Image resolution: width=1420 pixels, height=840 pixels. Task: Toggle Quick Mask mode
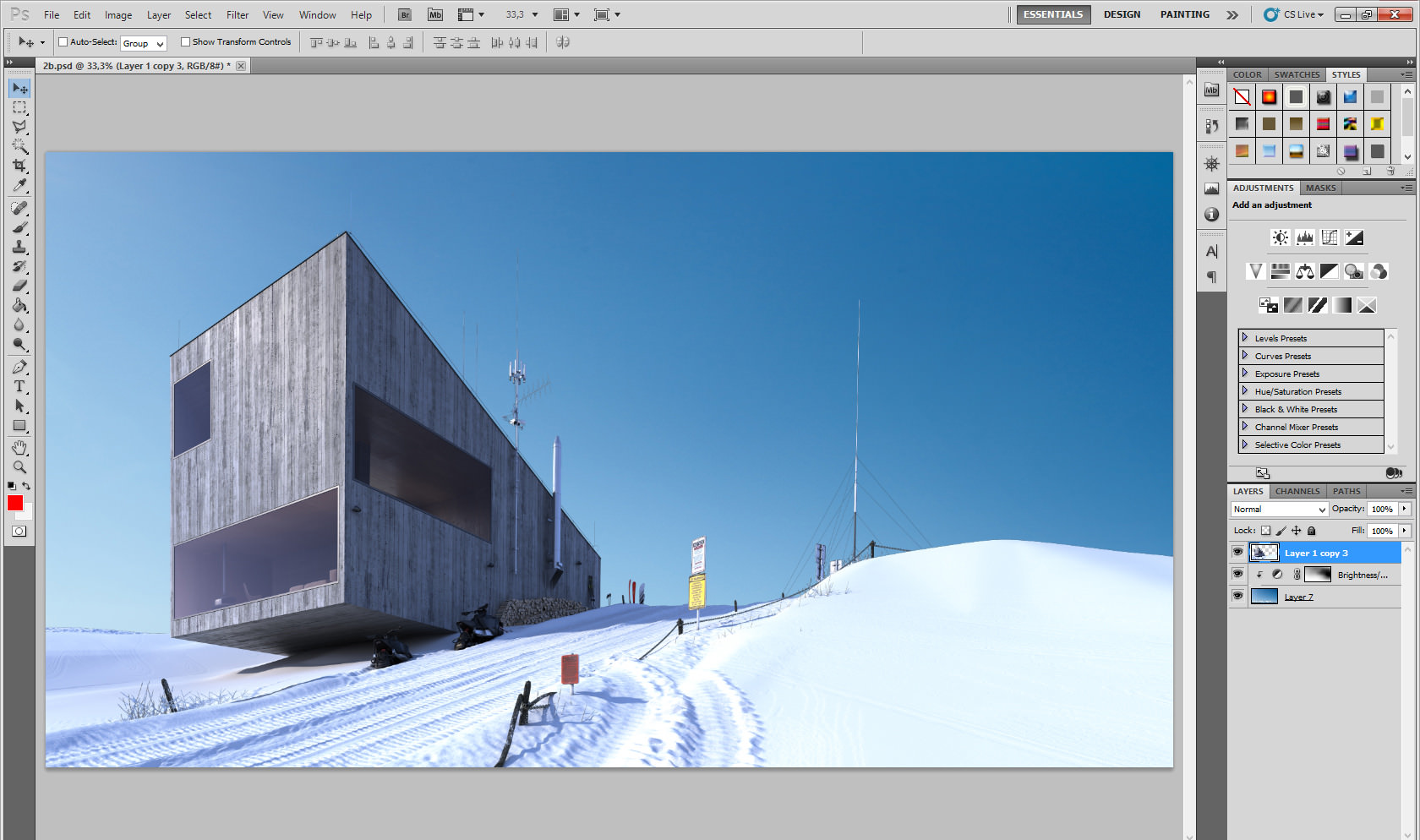pyautogui.click(x=19, y=532)
